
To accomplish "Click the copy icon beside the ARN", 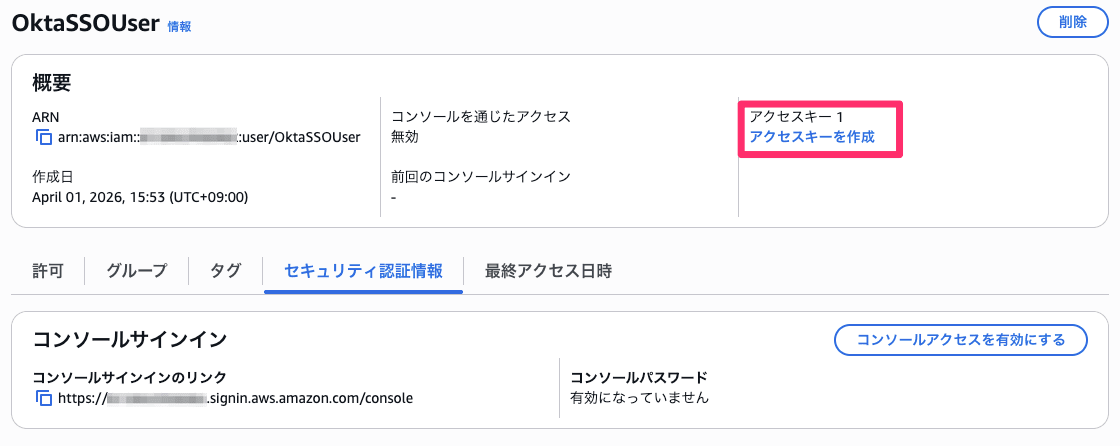I will click(43, 137).
